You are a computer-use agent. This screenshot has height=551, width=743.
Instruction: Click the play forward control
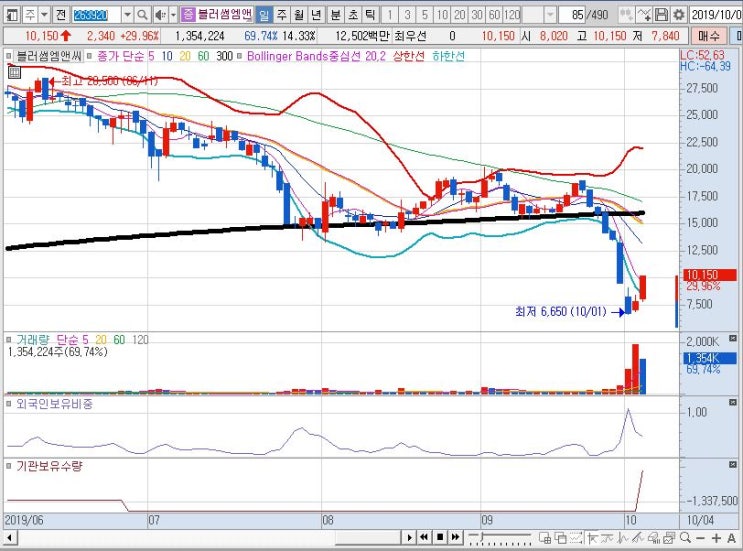409,537
